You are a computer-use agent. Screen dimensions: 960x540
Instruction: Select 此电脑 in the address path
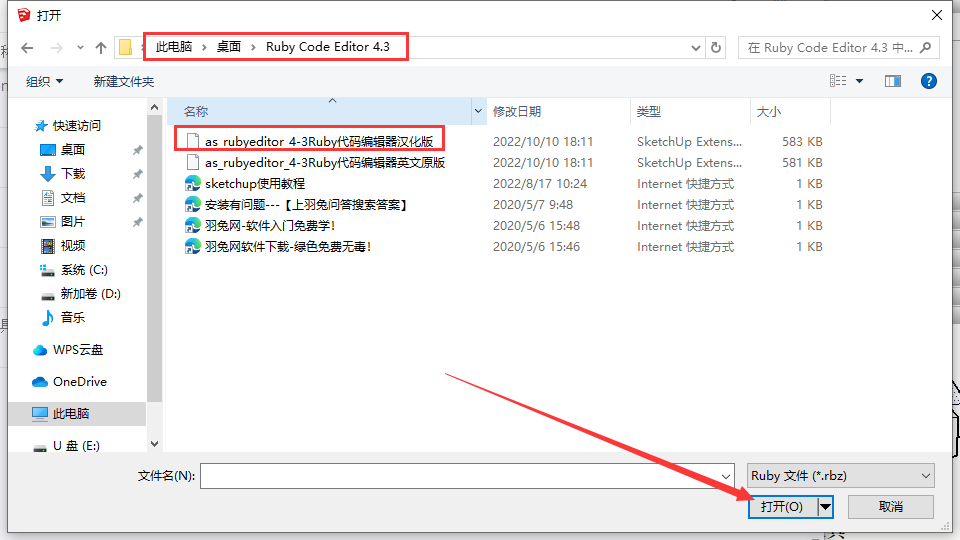click(173, 47)
